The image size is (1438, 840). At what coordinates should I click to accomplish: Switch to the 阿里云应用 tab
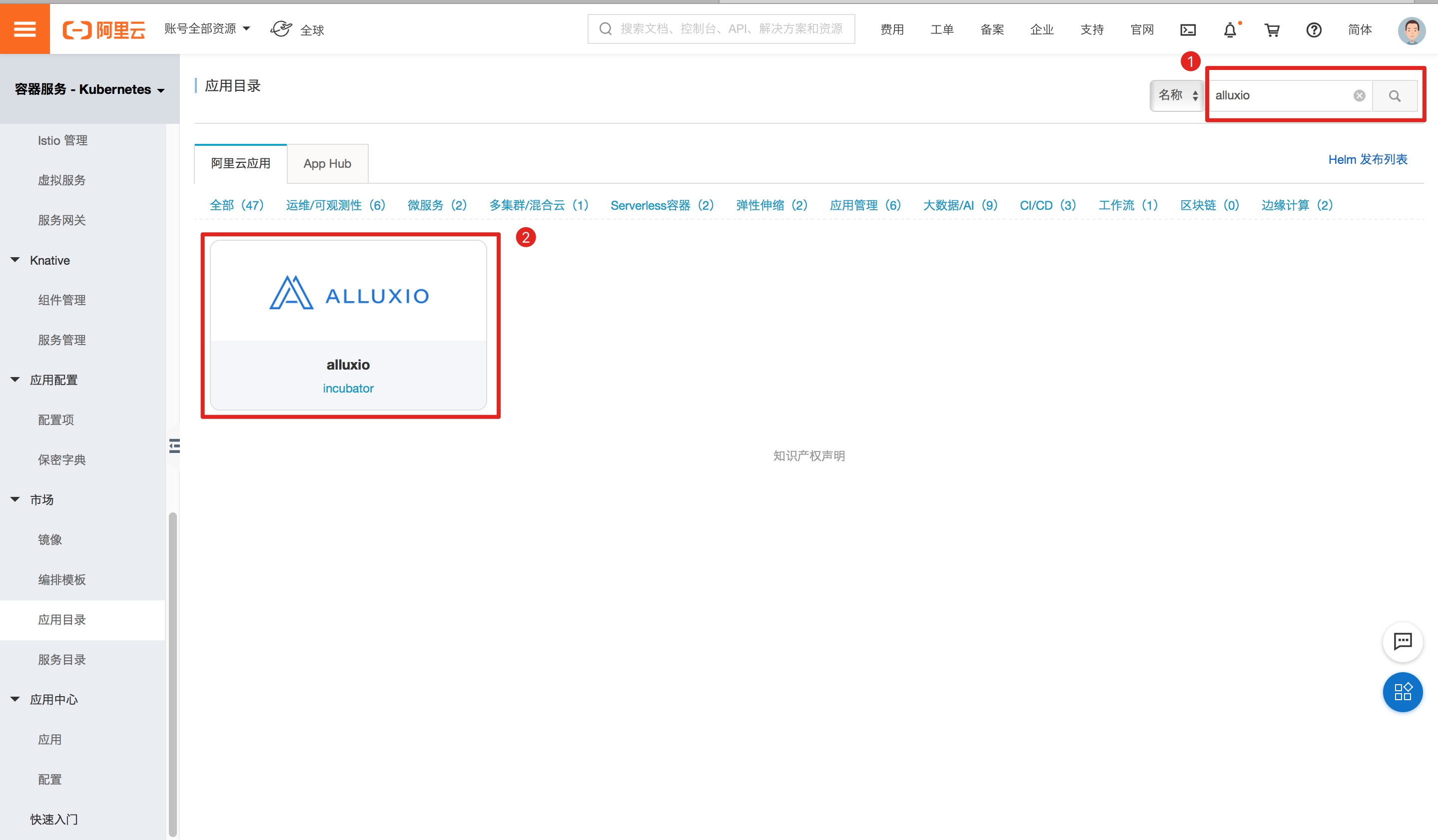(x=240, y=164)
